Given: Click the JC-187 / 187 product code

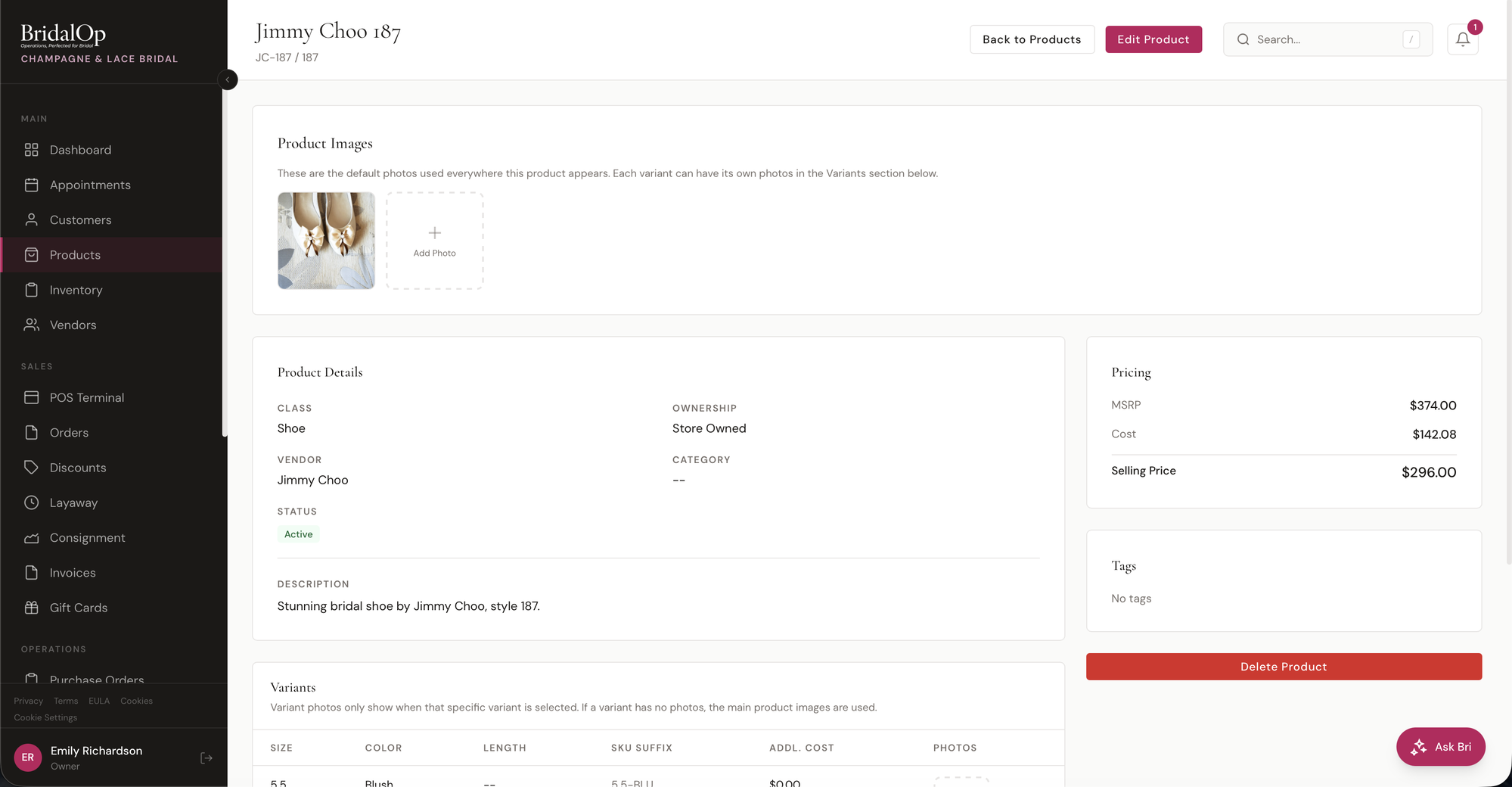Looking at the screenshot, I should tap(287, 58).
